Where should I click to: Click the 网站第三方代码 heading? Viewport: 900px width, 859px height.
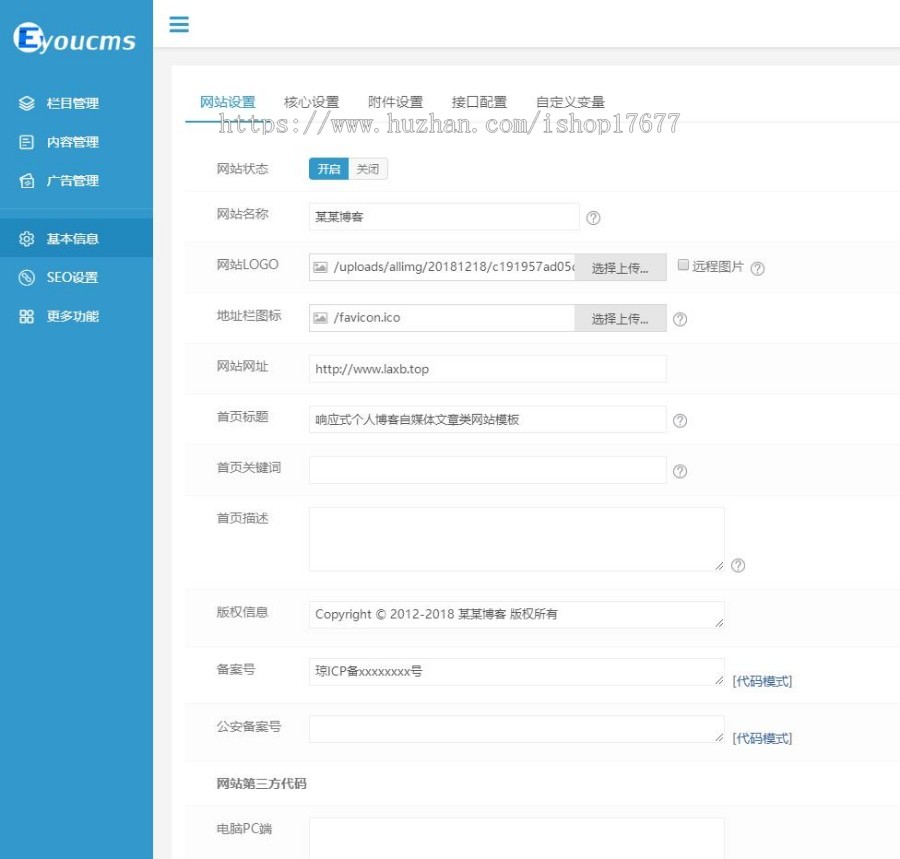pos(261,783)
